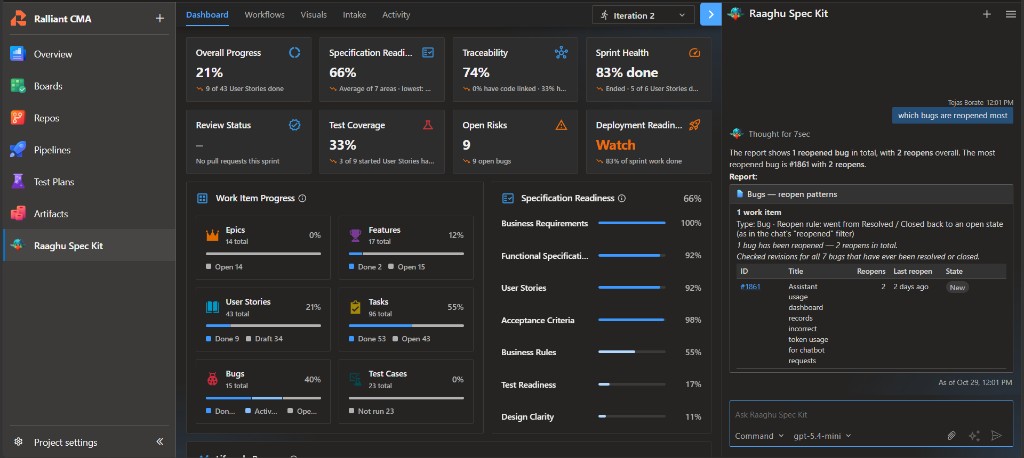Screen dimensions: 1024x458
Task: Click the Ralliant CMA project logo
Action: pos(18,19)
